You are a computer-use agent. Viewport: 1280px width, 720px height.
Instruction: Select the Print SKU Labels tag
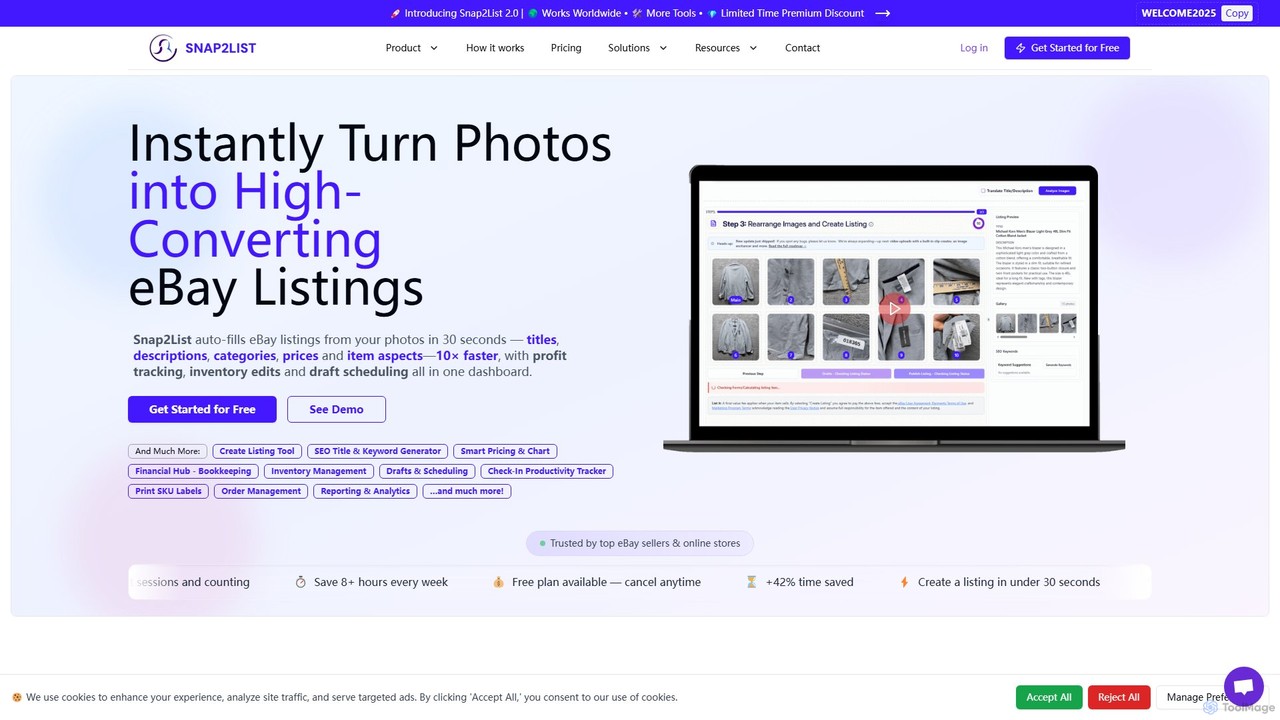coord(168,491)
